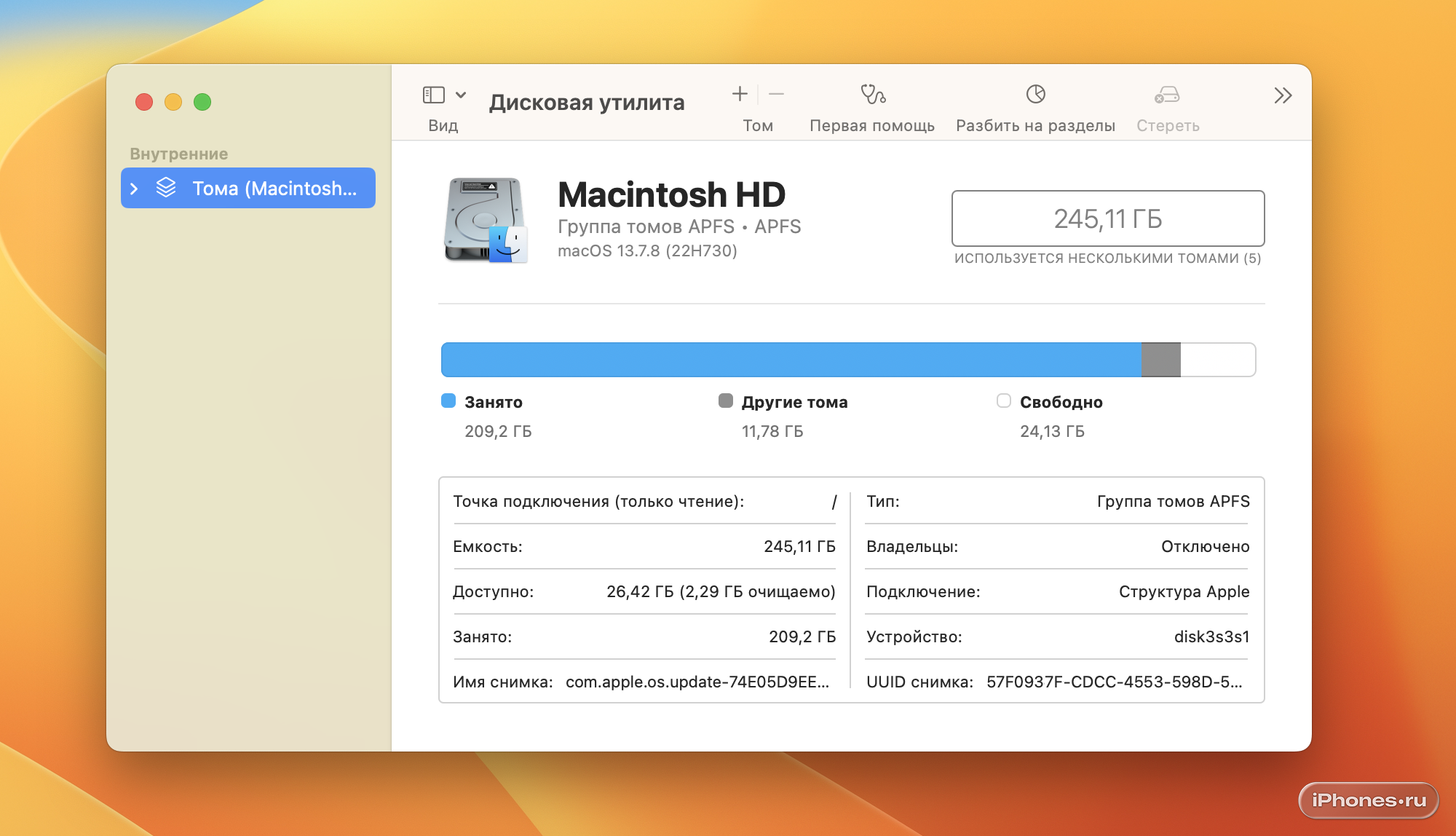Image resolution: width=1456 pixels, height=836 pixels.
Task: Minimize Disk Utility with the yellow button
Action: click(173, 102)
